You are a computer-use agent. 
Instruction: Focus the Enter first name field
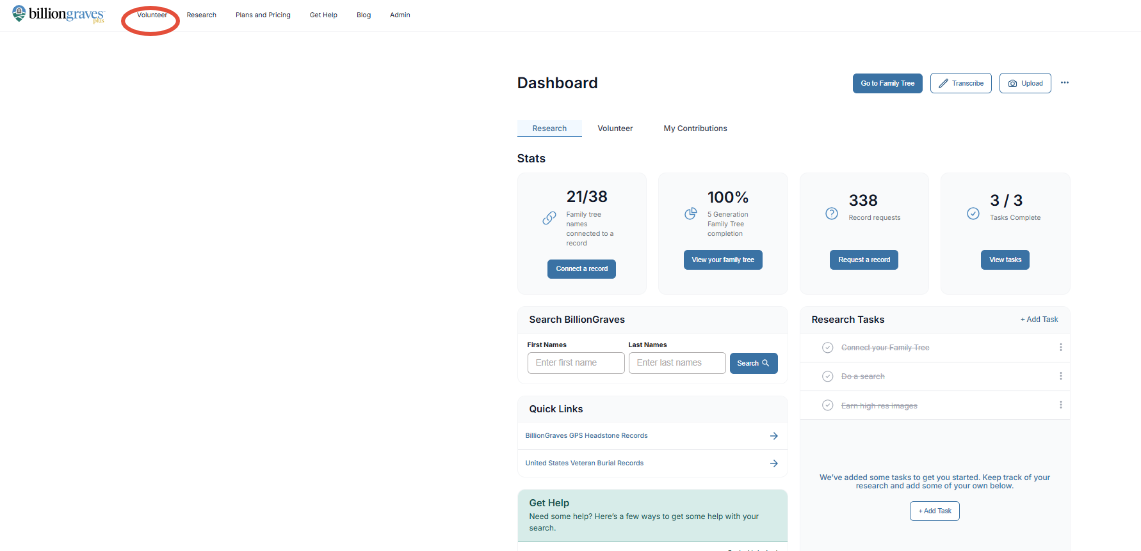pyautogui.click(x=576, y=362)
